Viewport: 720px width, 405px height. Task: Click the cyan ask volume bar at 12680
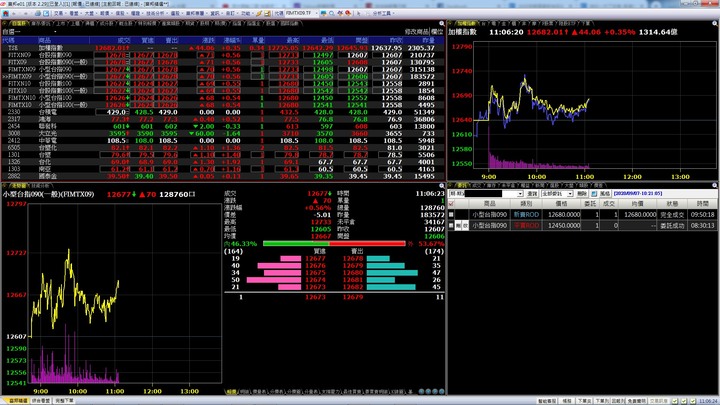tap(392, 273)
